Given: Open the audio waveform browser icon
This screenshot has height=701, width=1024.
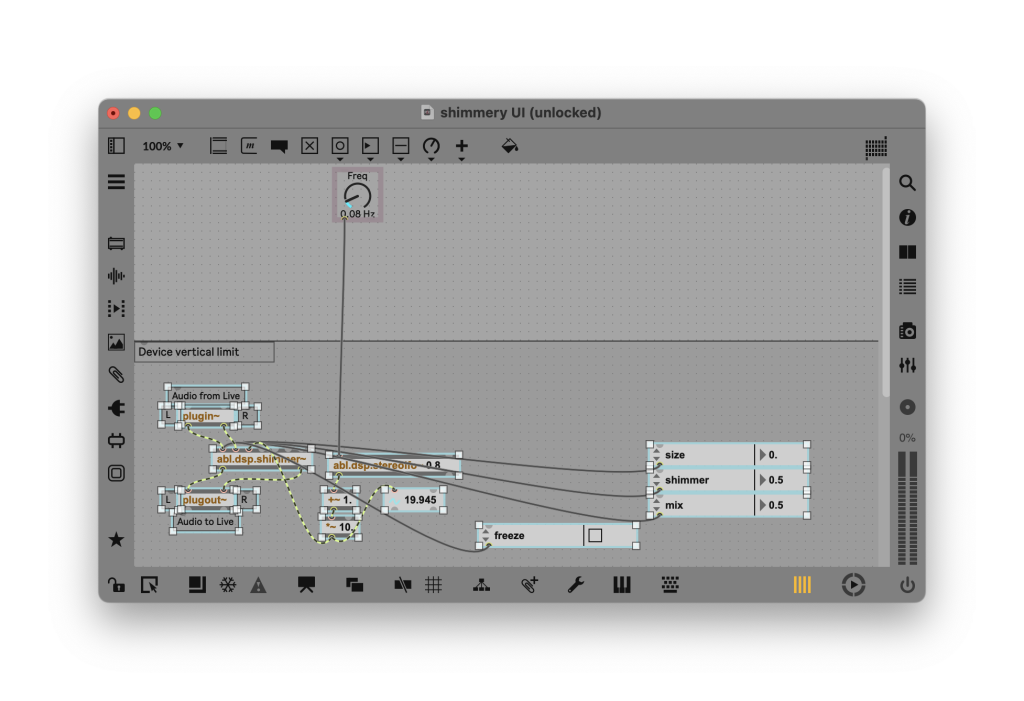Looking at the screenshot, I should click(116, 276).
